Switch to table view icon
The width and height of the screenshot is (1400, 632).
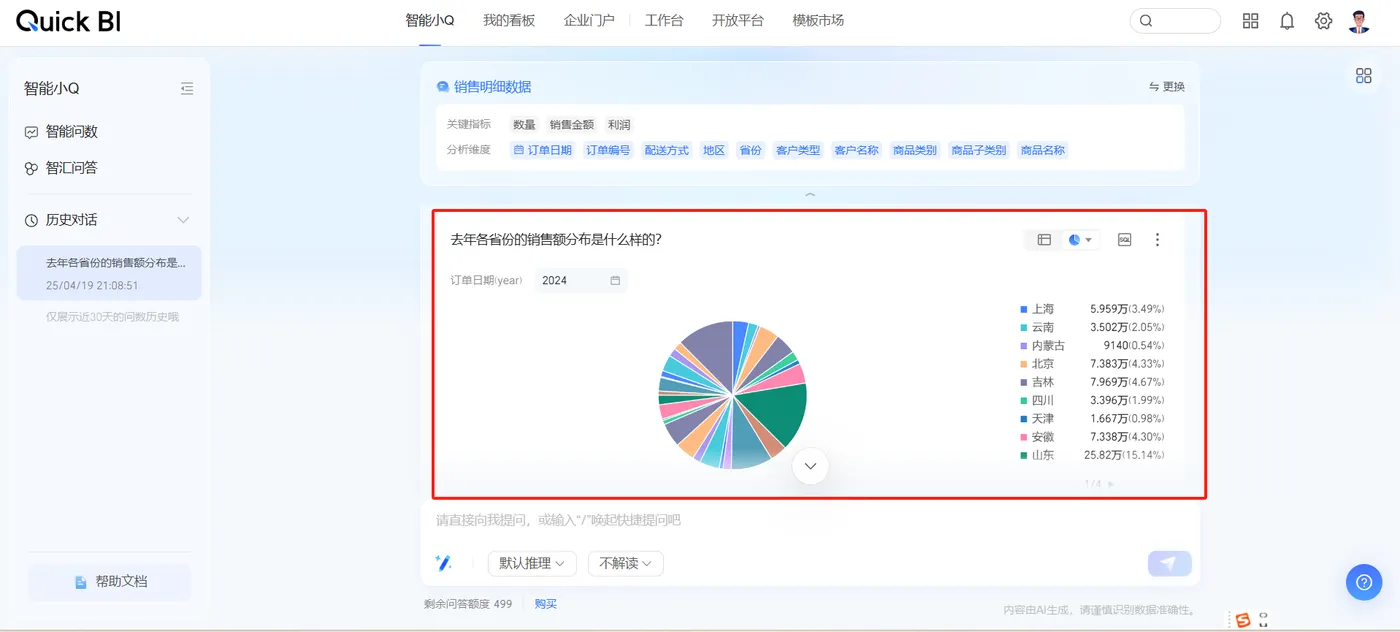tap(1044, 240)
